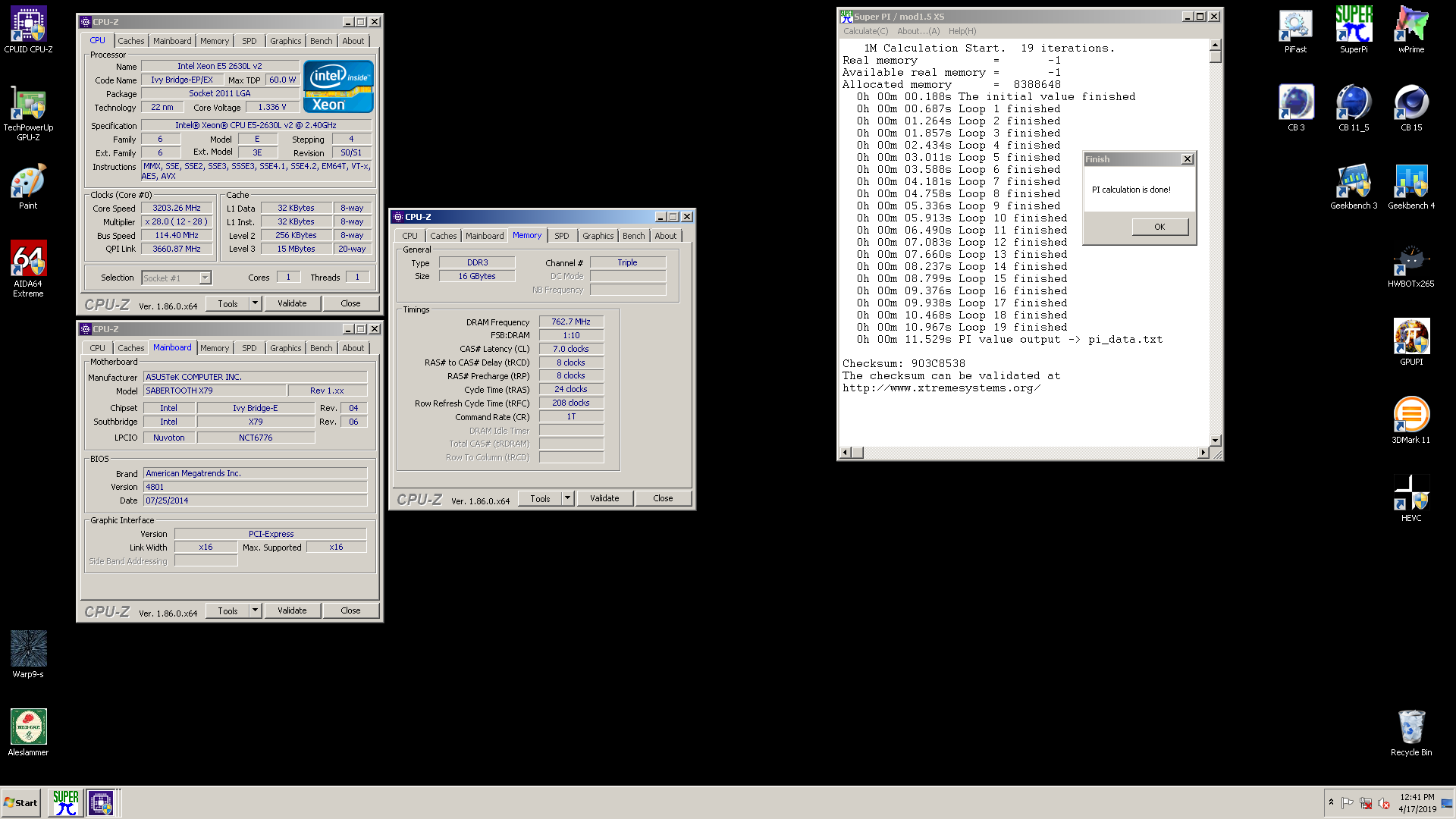This screenshot has height=819, width=1456.
Task: Click the Core Speed value 3203.26 MHz
Action: (177, 208)
